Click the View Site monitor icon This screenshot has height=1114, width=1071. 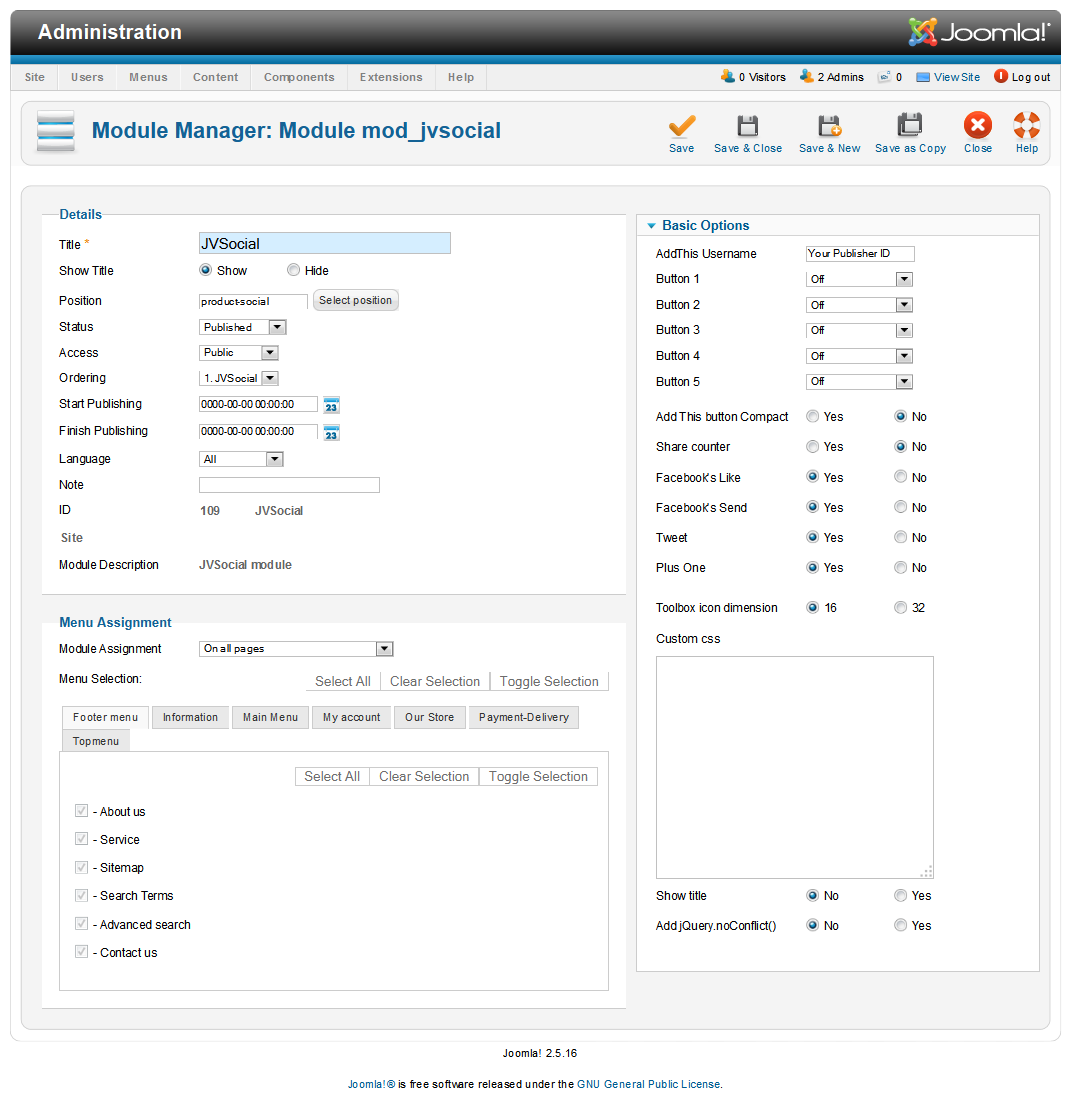click(923, 77)
